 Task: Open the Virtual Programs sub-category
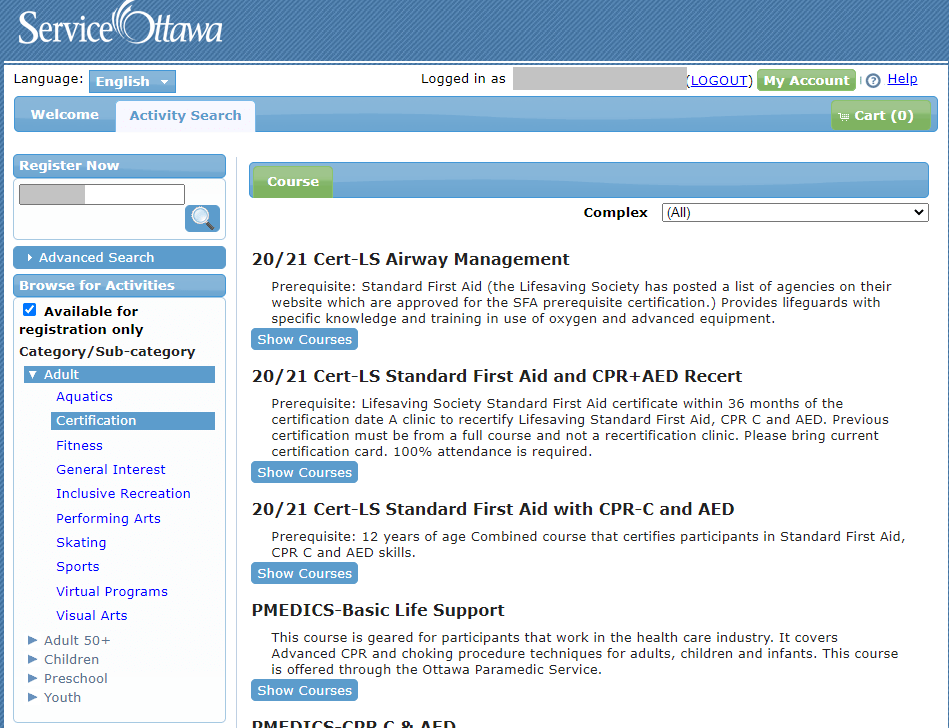[x=112, y=592]
